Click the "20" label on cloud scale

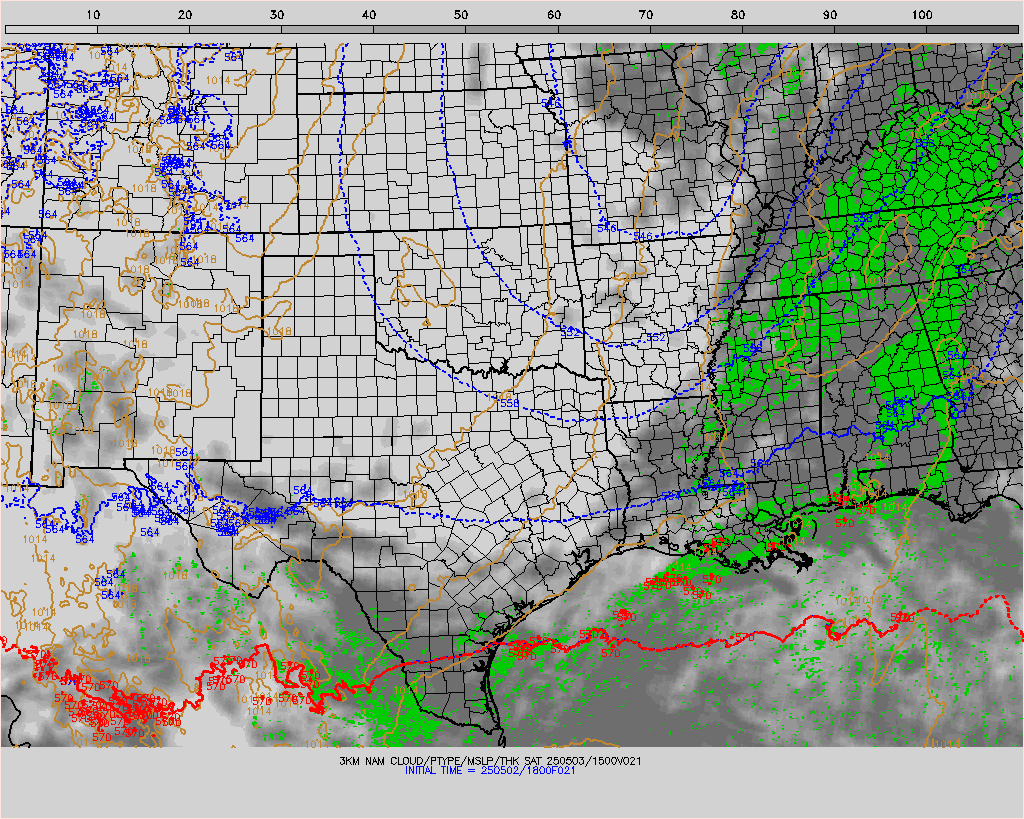coord(185,15)
